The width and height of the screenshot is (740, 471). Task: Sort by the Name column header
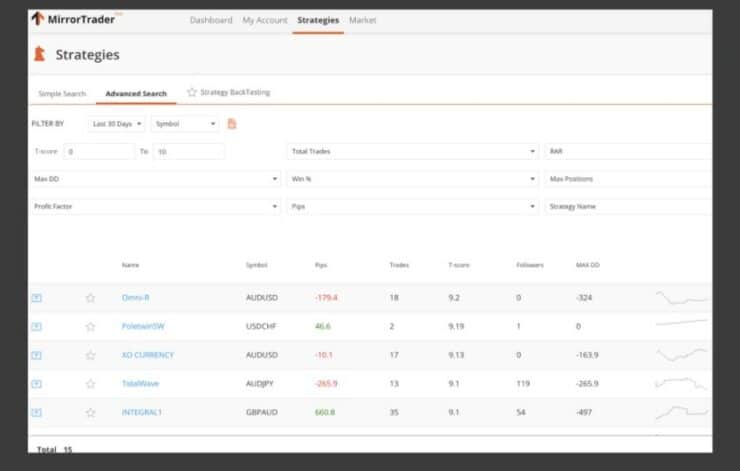[130, 265]
